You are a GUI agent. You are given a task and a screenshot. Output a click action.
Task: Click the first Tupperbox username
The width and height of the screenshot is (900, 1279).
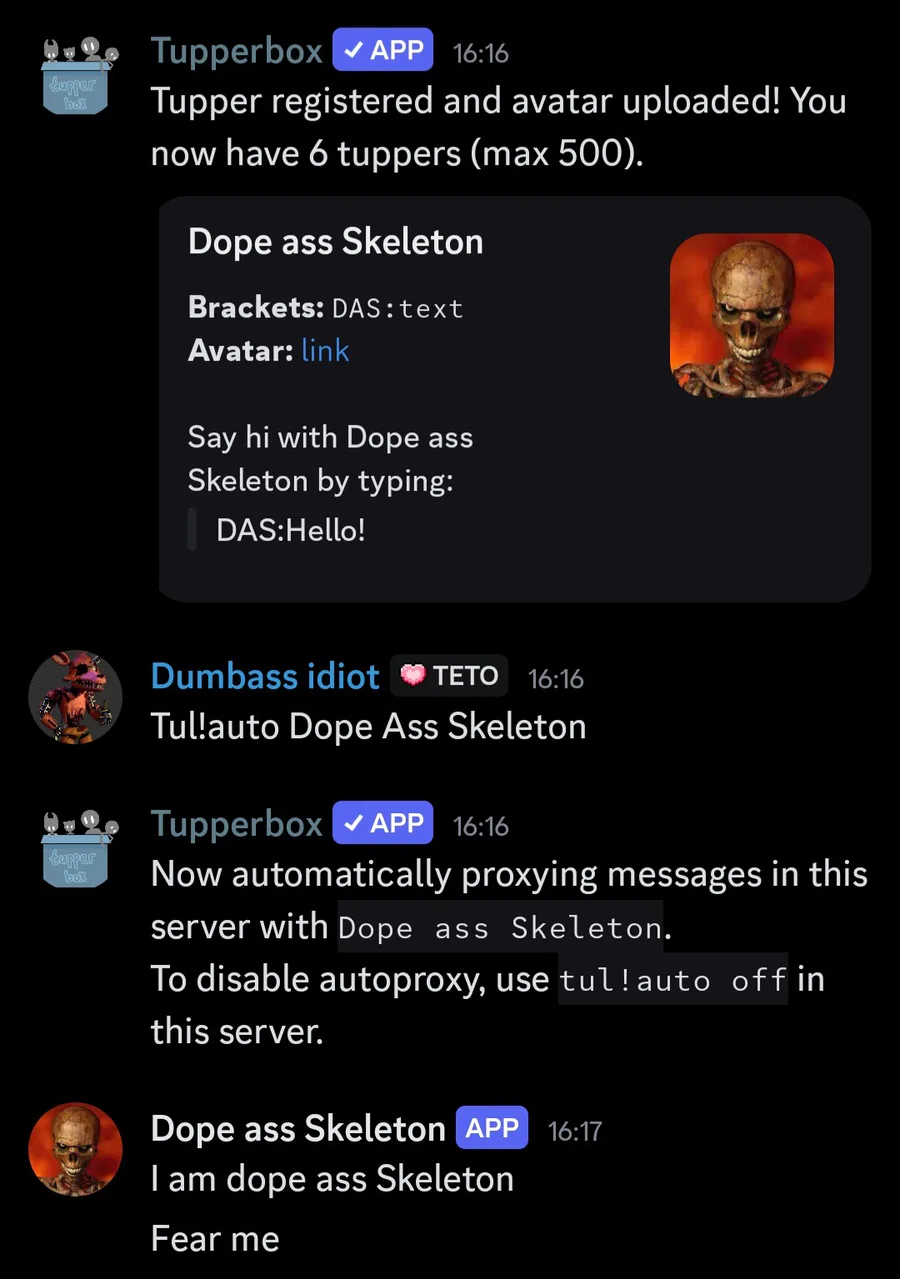[x=237, y=51]
